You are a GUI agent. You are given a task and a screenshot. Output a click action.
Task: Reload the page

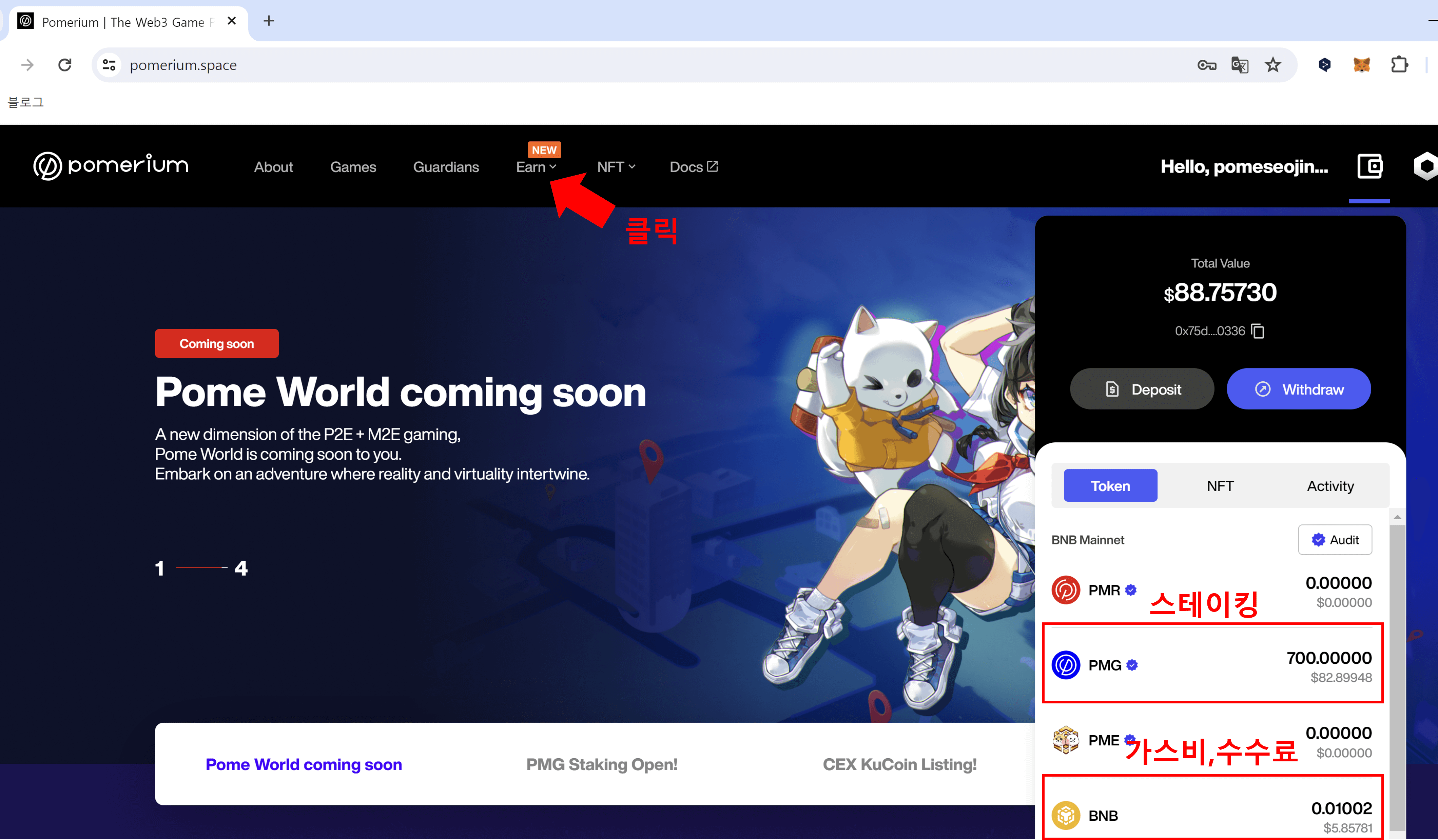65,65
